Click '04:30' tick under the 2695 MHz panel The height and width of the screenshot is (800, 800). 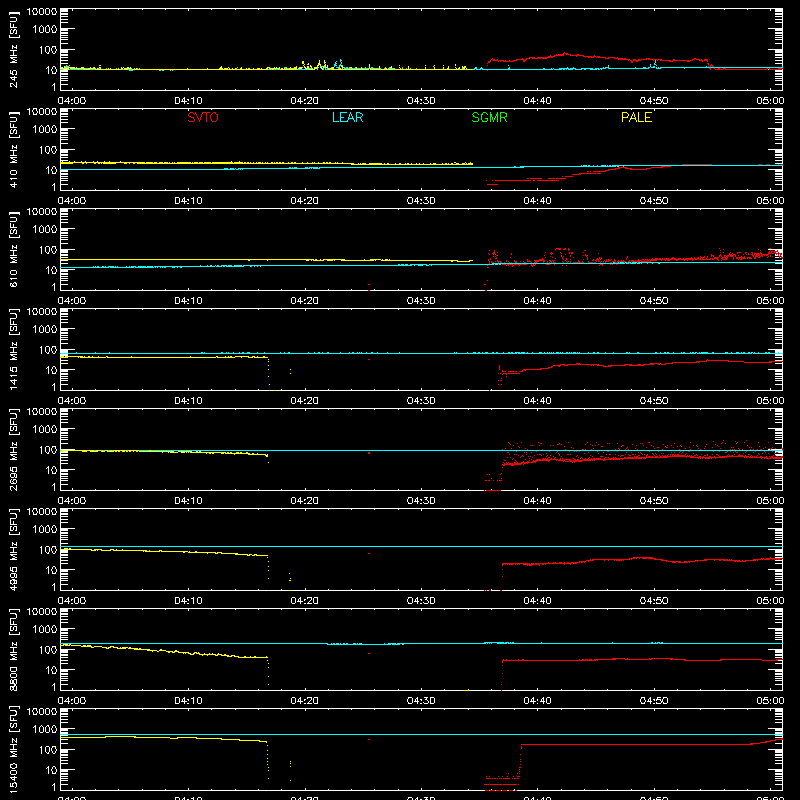pyautogui.click(x=421, y=501)
